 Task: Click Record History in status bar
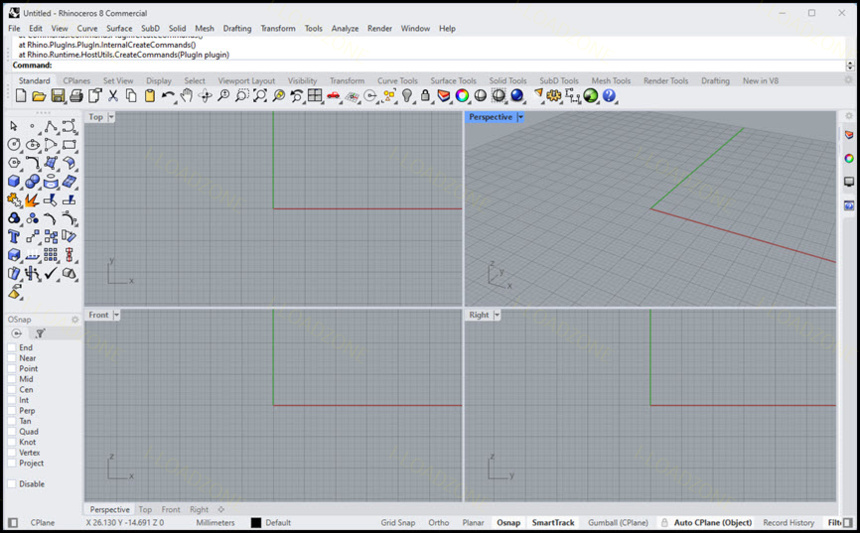click(x=789, y=523)
